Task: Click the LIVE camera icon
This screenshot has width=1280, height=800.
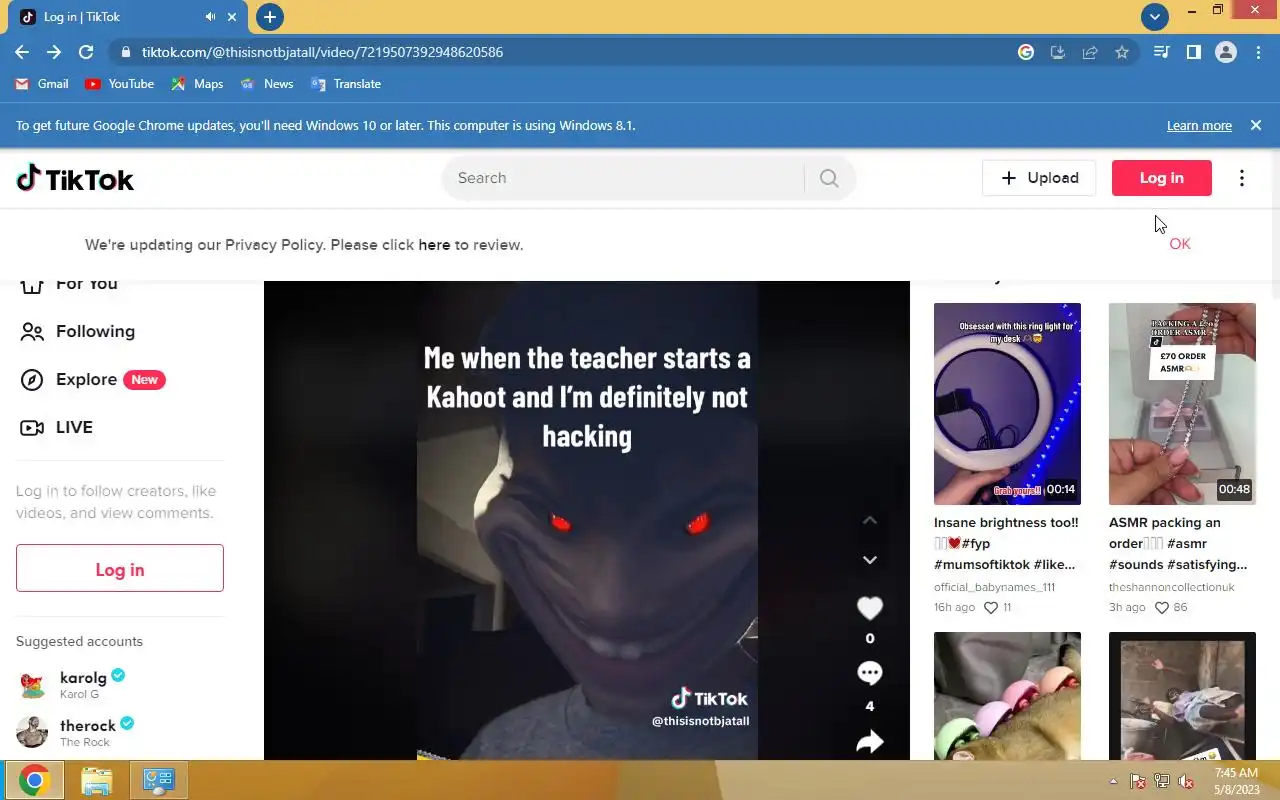Action: 32,428
